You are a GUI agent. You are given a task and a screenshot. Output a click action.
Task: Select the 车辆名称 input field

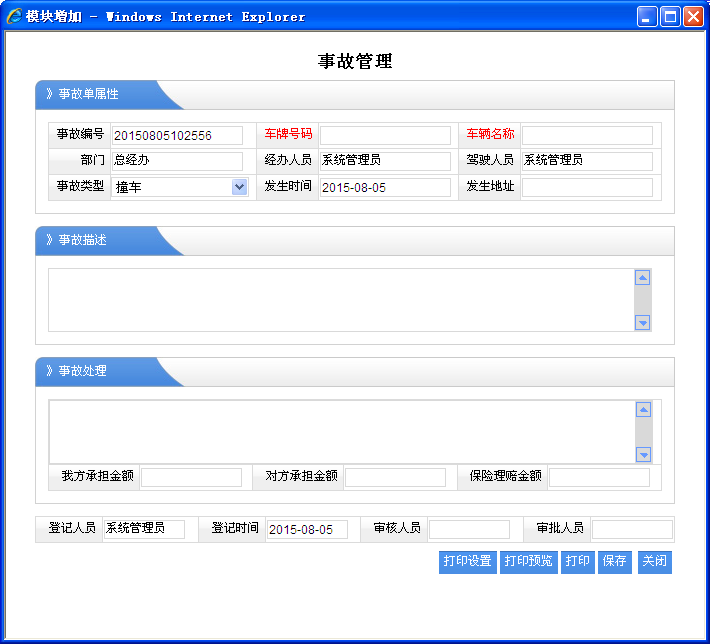[x=587, y=135]
